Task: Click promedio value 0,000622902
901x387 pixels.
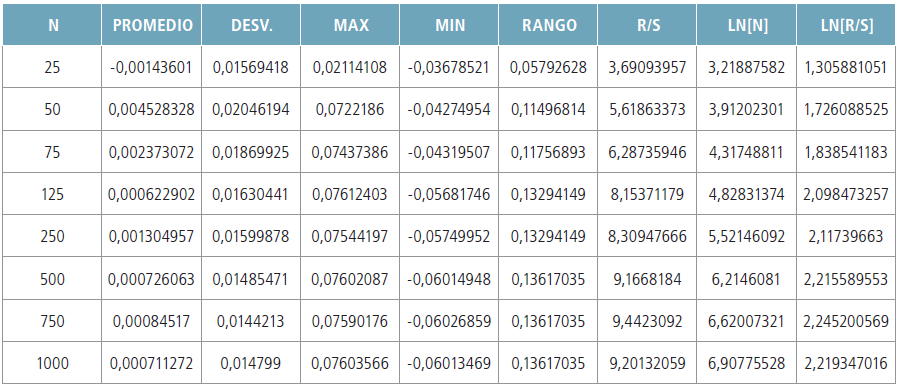Action: pos(152,194)
